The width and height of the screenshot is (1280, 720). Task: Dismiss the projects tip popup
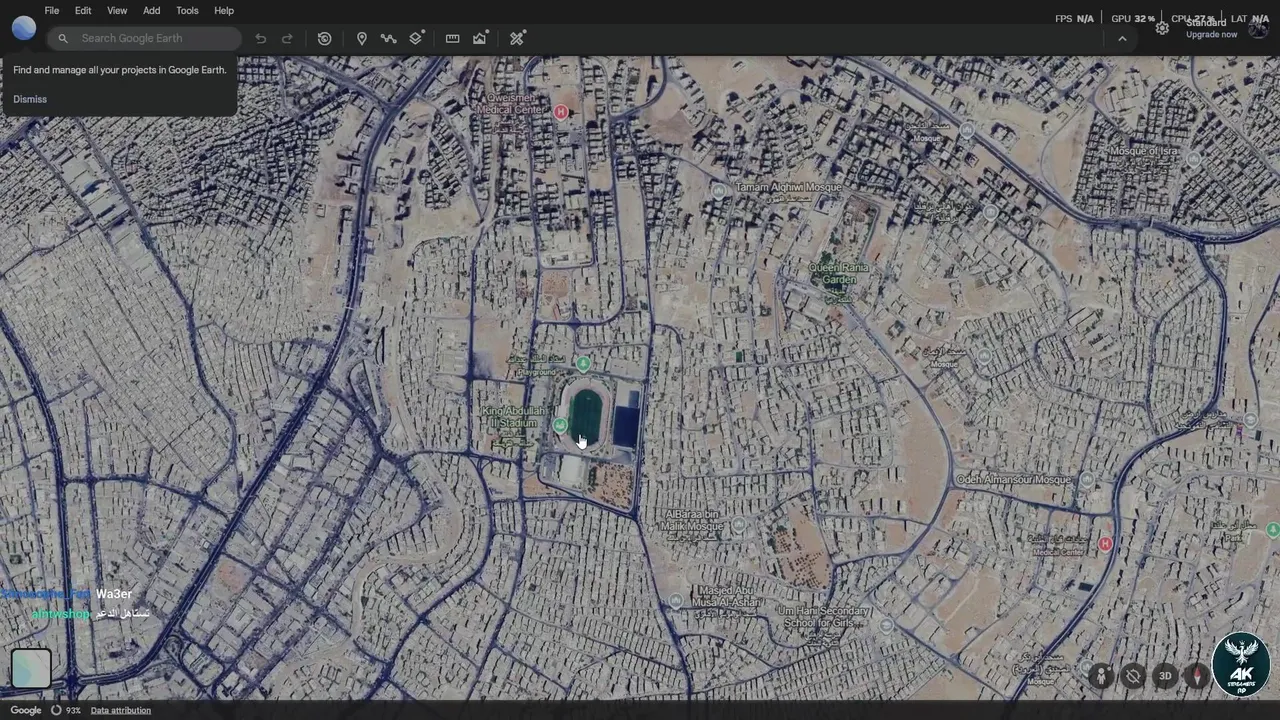[x=30, y=99]
